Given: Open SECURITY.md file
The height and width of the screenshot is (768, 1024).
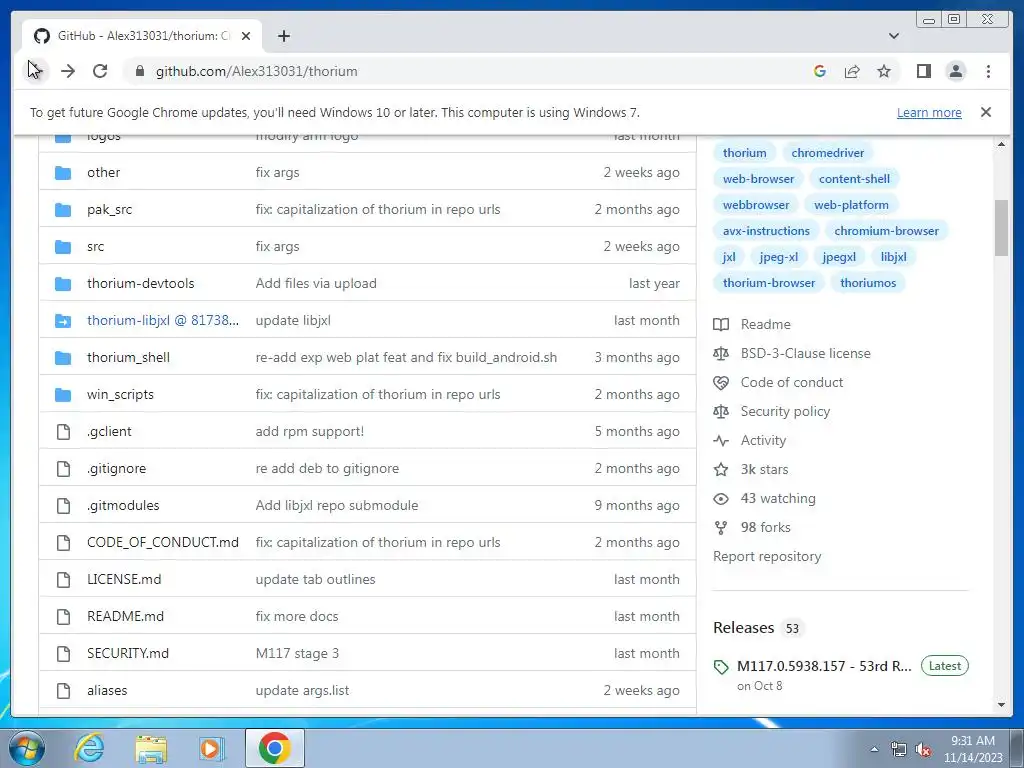Looking at the screenshot, I should tap(127, 654).
